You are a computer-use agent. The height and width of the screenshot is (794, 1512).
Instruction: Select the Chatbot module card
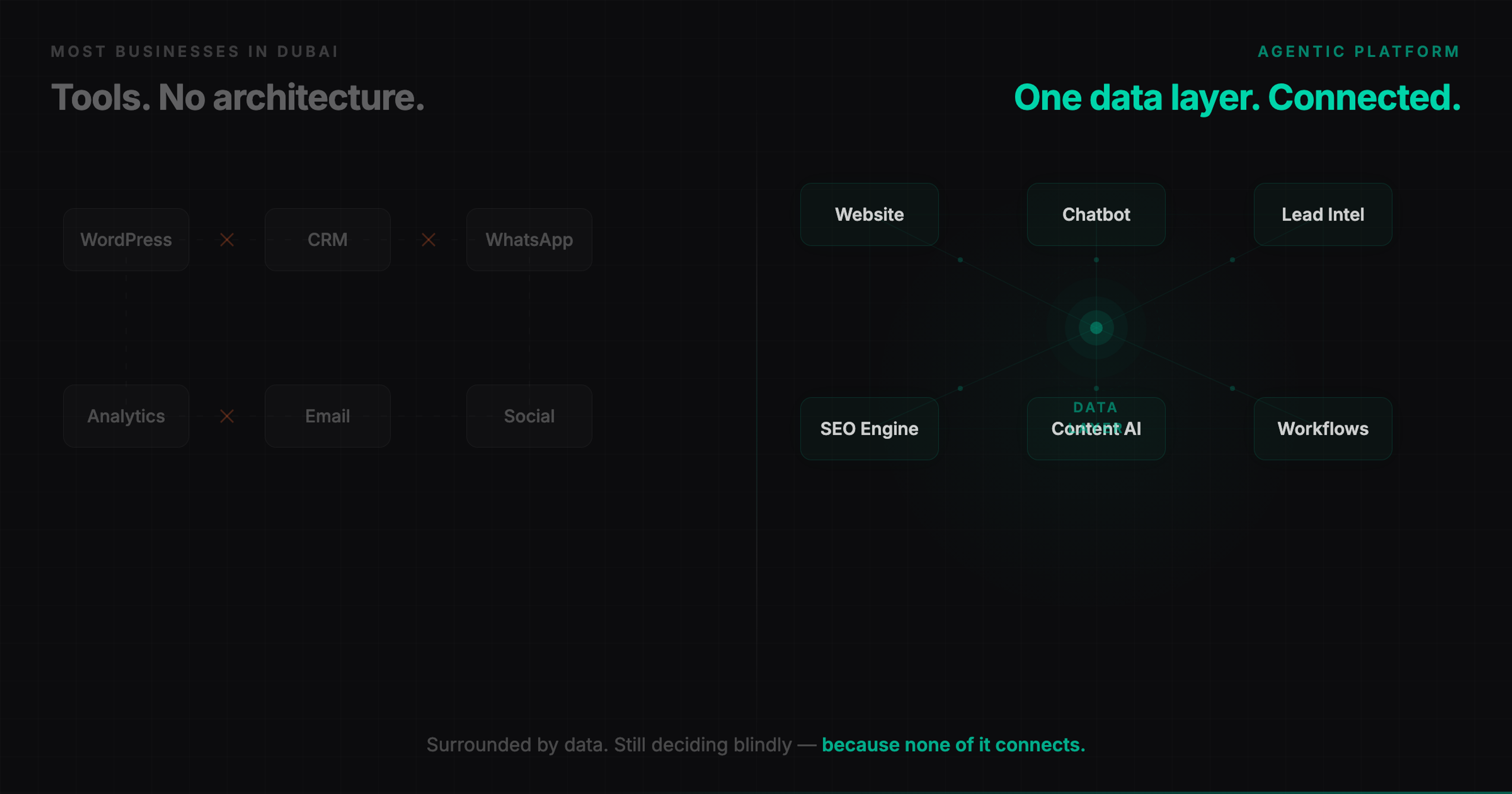coord(1096,214)
